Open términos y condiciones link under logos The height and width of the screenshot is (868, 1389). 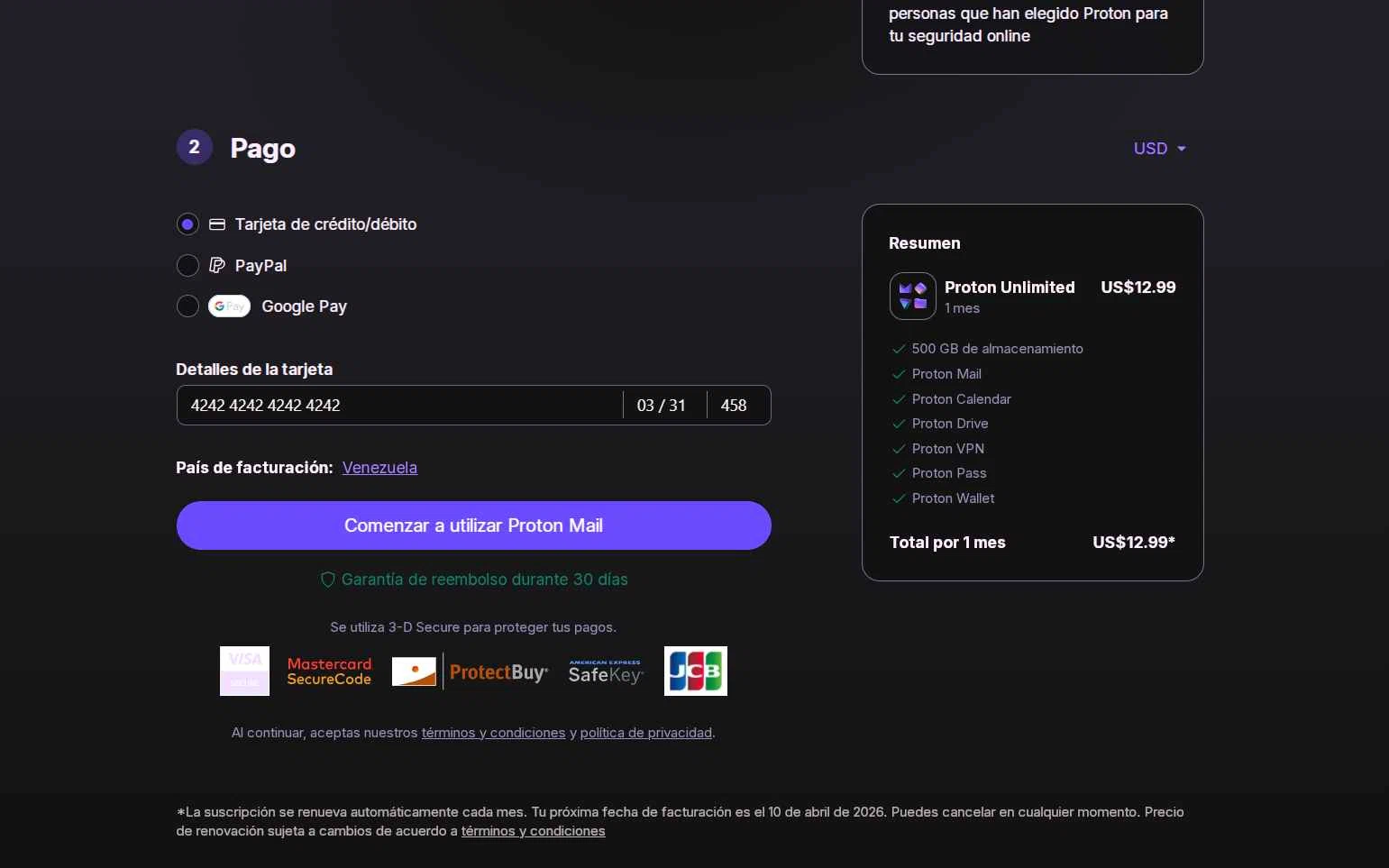click(494, 733)
